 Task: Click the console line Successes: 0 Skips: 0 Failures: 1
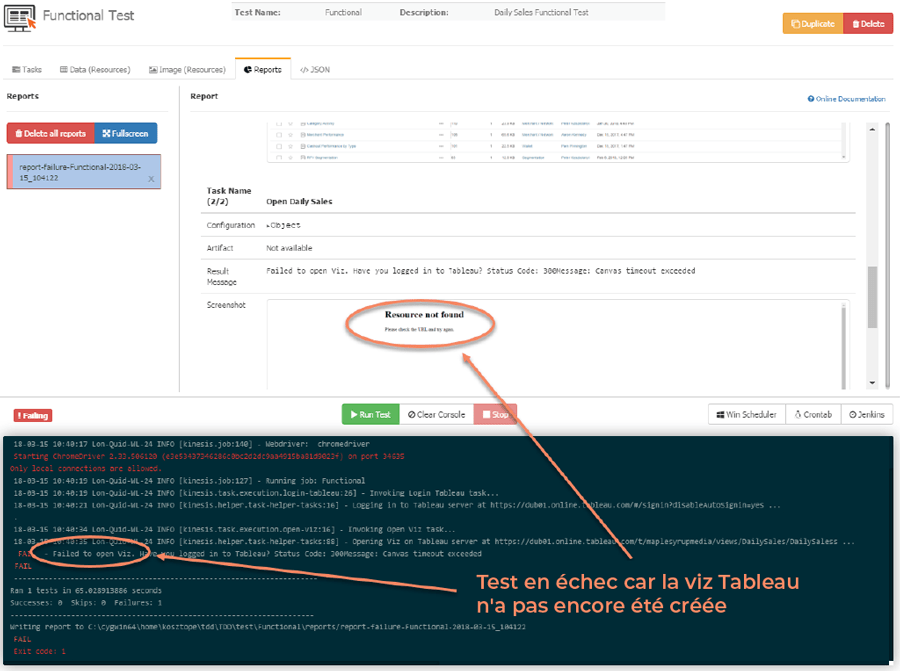(x=86, y=603)
